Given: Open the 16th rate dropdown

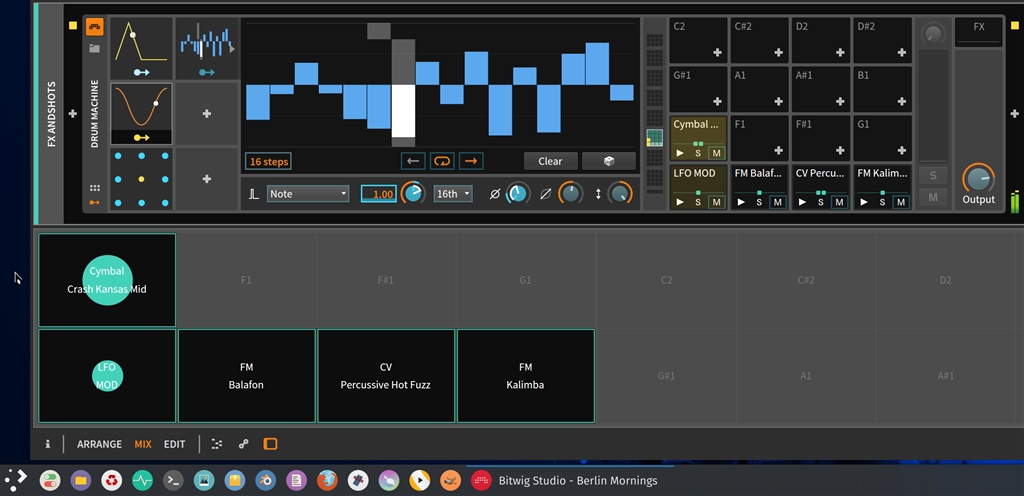Looking at the screenshot, I should 452,194.
